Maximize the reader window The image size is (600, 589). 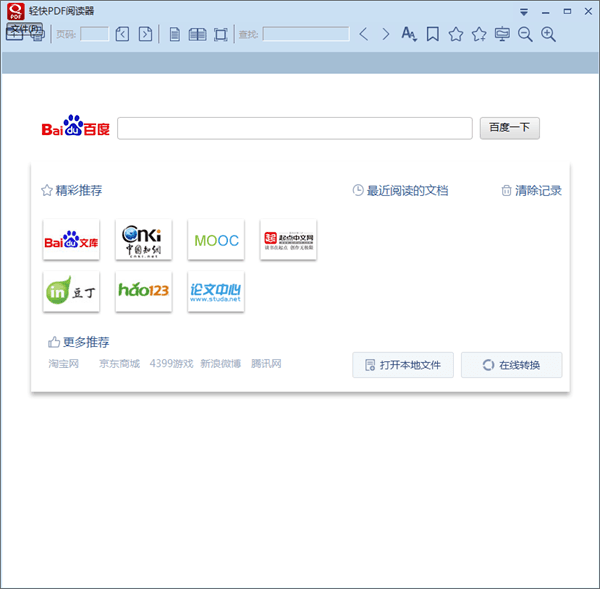[567, 11]
